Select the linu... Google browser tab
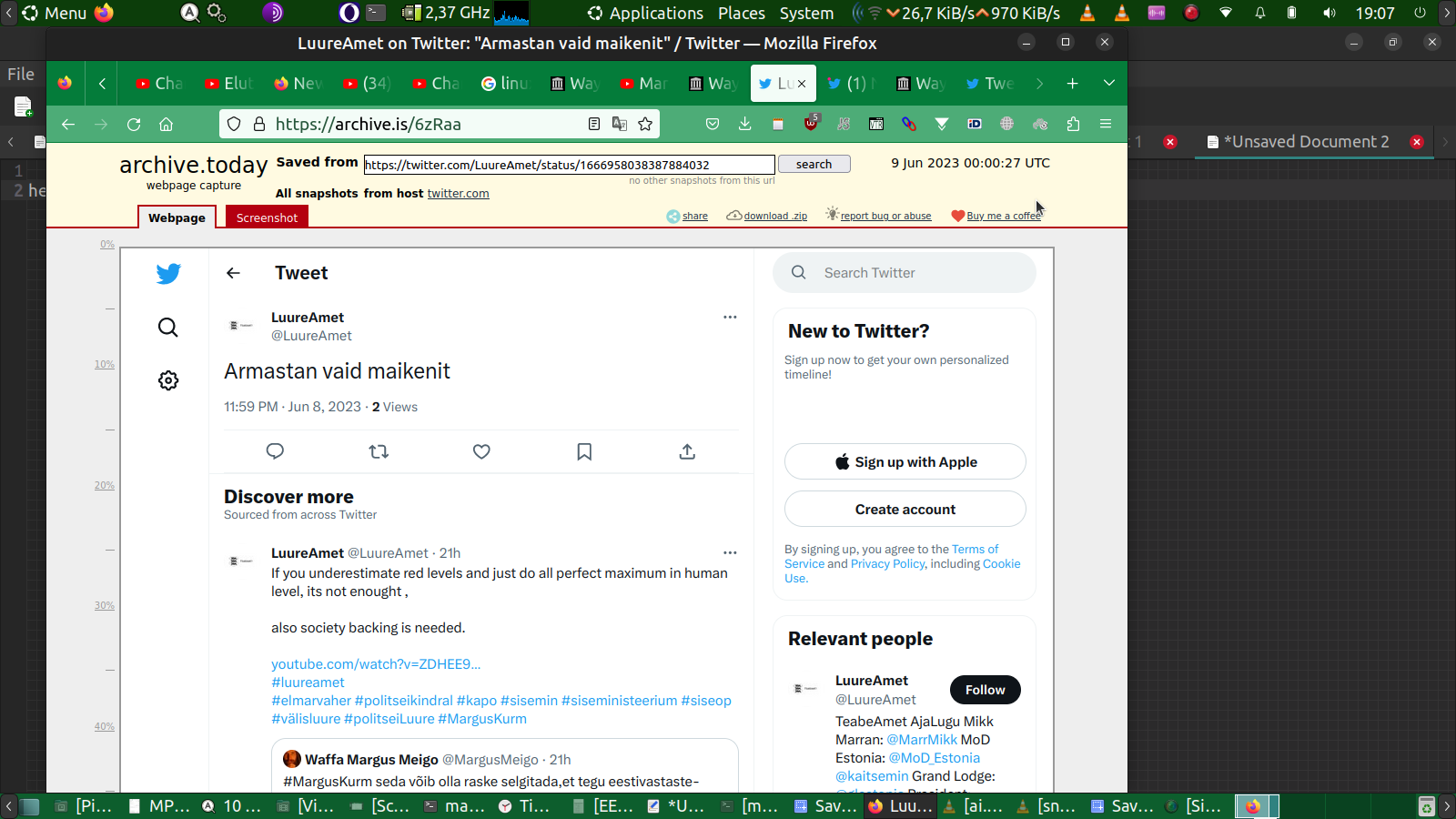Viewport: 1456px width, 819px height. pos(505,83)
